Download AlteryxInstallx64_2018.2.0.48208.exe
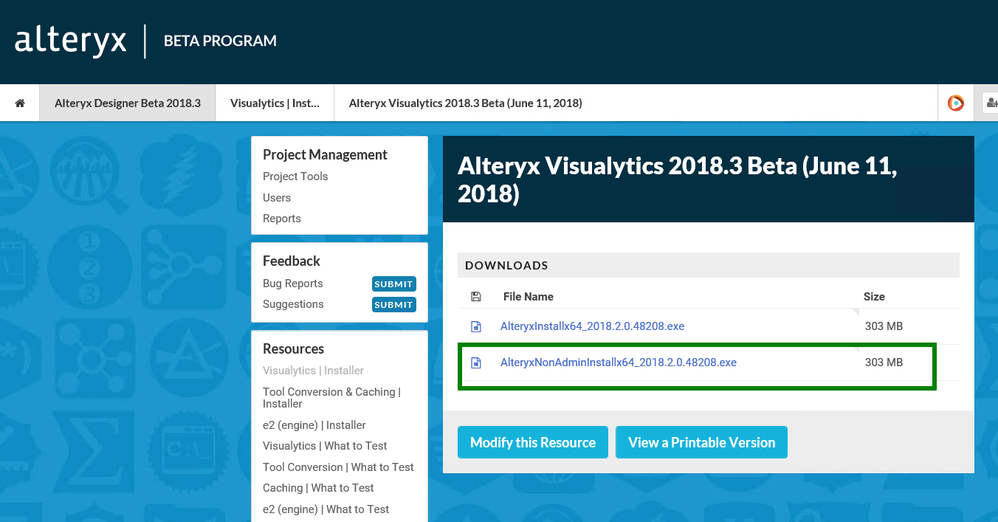Image resolution: width=998 pixels, height=522 pixels. (x=592, y=327)
